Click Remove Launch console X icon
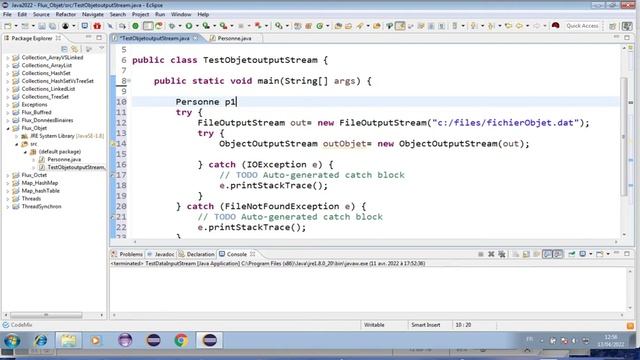This screenshot has width=640, height=360. pos(491,254)
